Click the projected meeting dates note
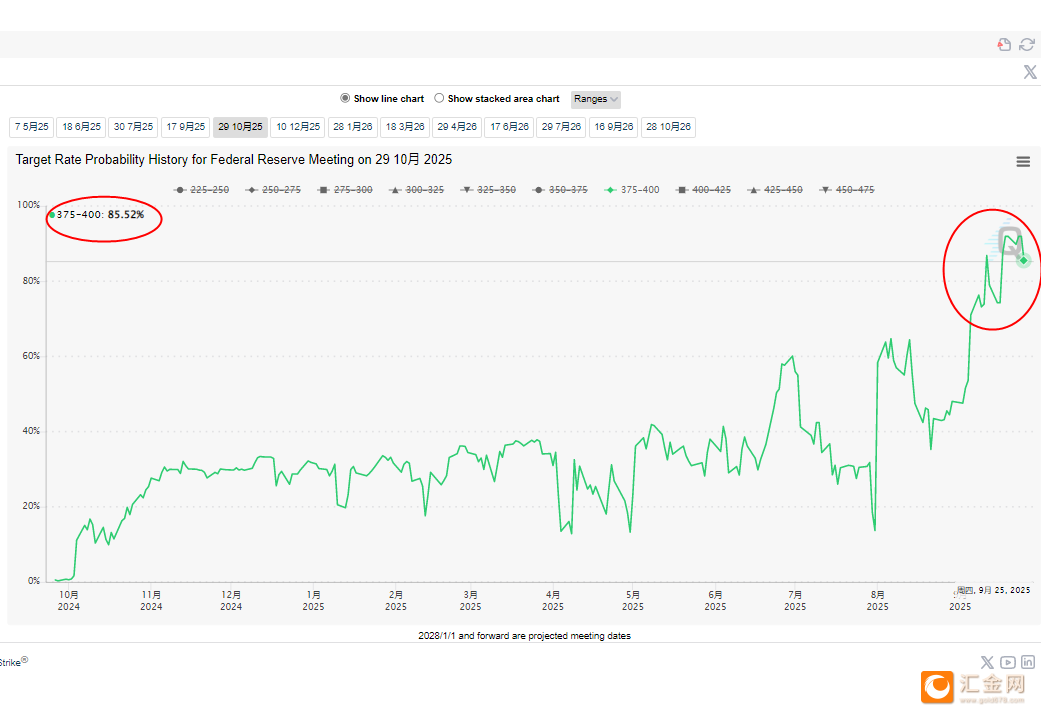 tap(524, 636)
